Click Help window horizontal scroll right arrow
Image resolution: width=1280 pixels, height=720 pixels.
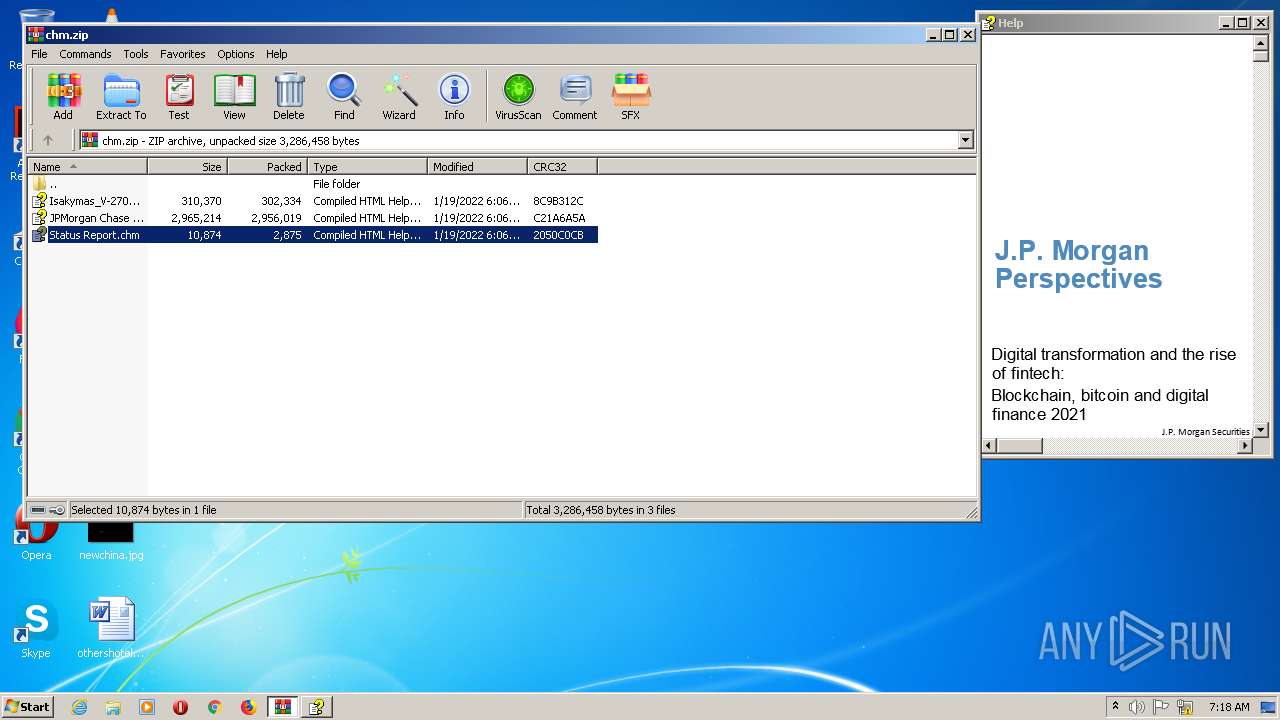tap(1245, 446)
